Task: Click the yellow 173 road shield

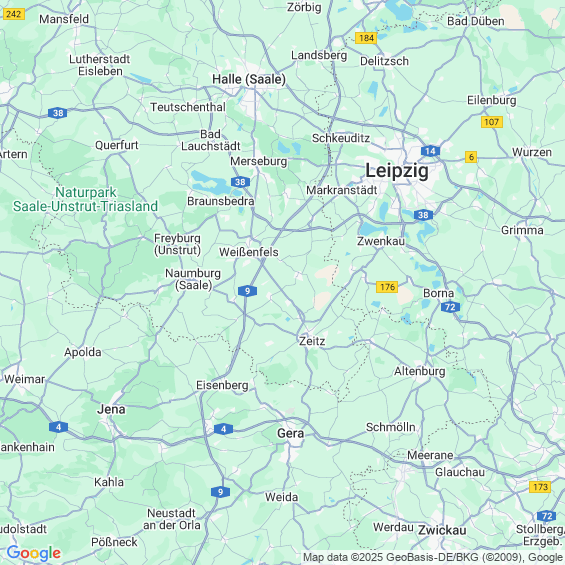Action: [x=540, y=487]
